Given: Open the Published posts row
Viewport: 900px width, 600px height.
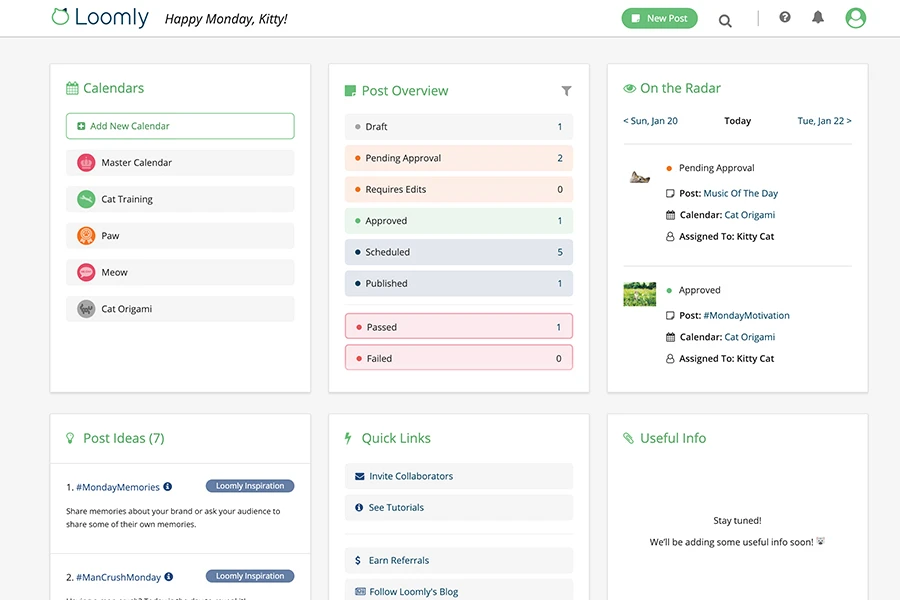Looking at the screenshot, I should tap(459, 284).
